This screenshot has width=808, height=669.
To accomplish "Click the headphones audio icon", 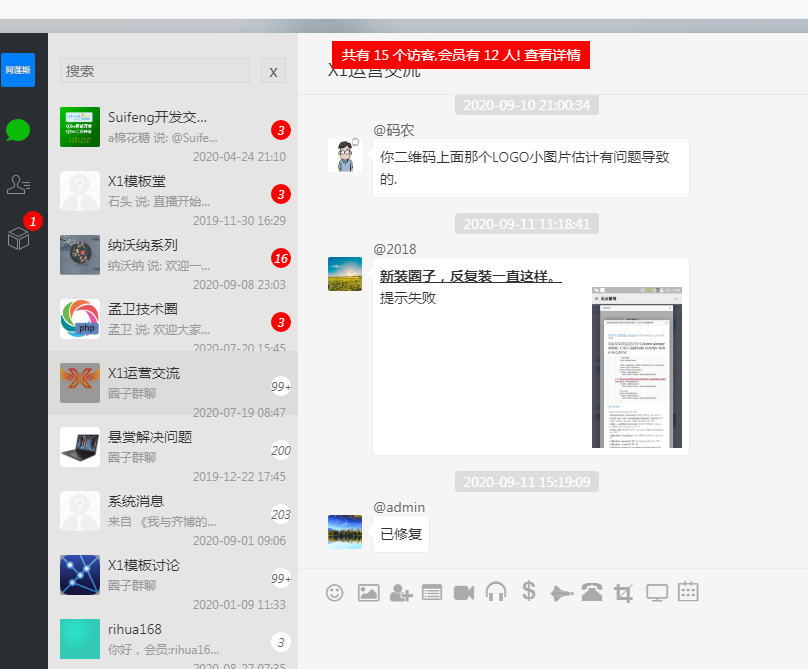I will [496, 592].
